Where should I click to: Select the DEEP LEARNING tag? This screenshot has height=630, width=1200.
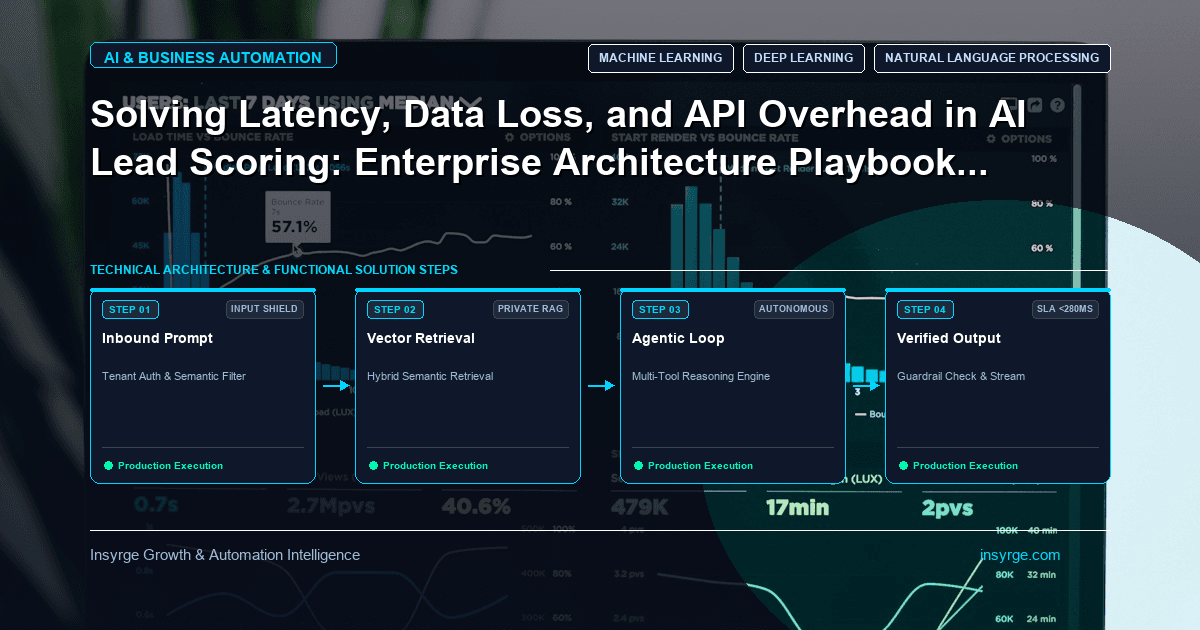(804, 58)
